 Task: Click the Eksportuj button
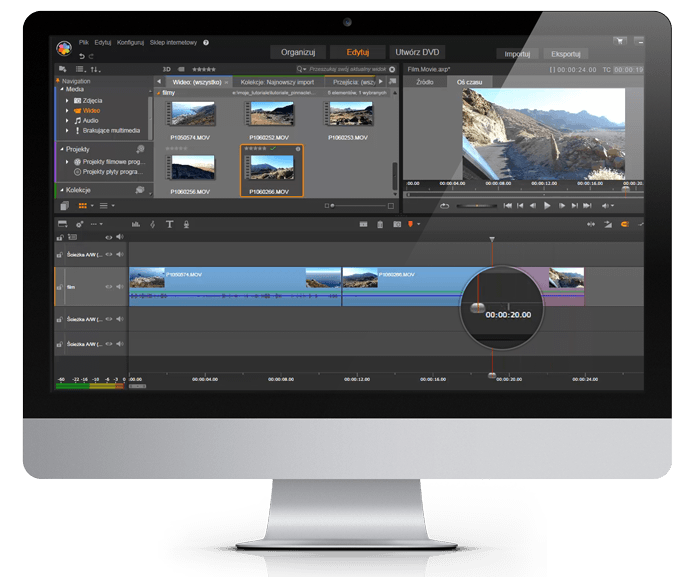pos(568,53)
